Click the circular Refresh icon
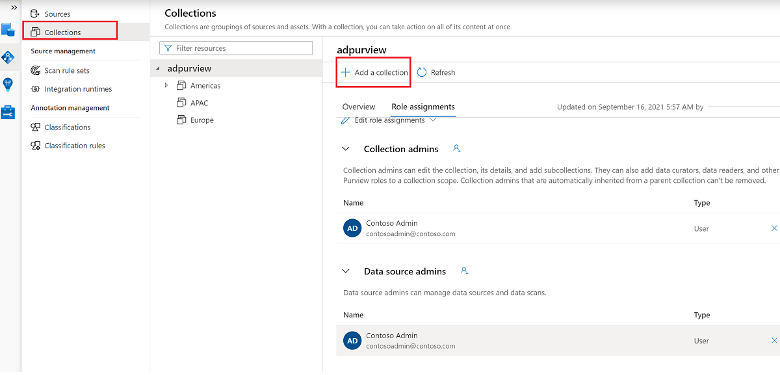This screenshot has height=375, width=780. (x=422, y=73)
